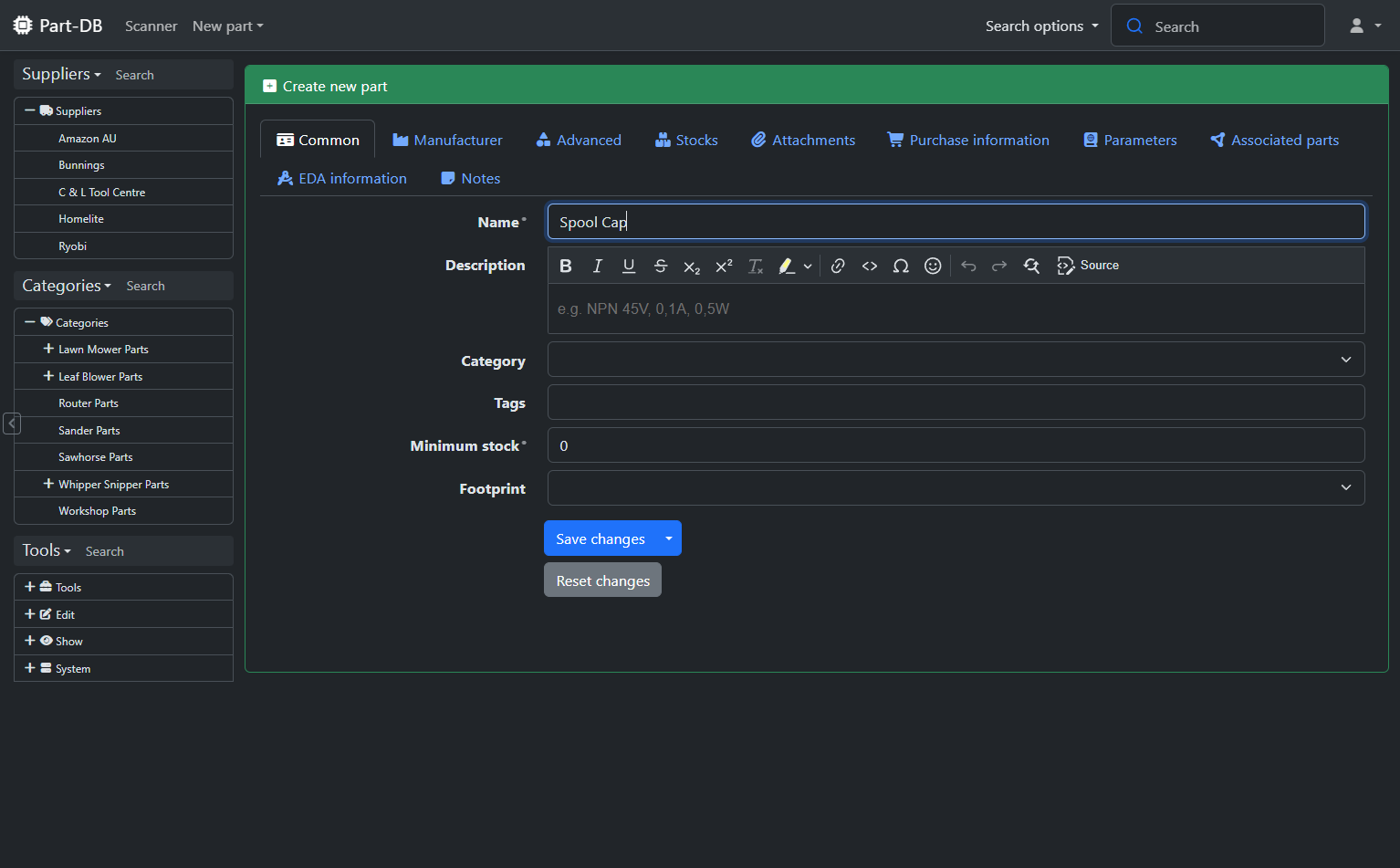1400x868 pixels.
Task: Switch editor to Source mode
Action: (1088, 266)
